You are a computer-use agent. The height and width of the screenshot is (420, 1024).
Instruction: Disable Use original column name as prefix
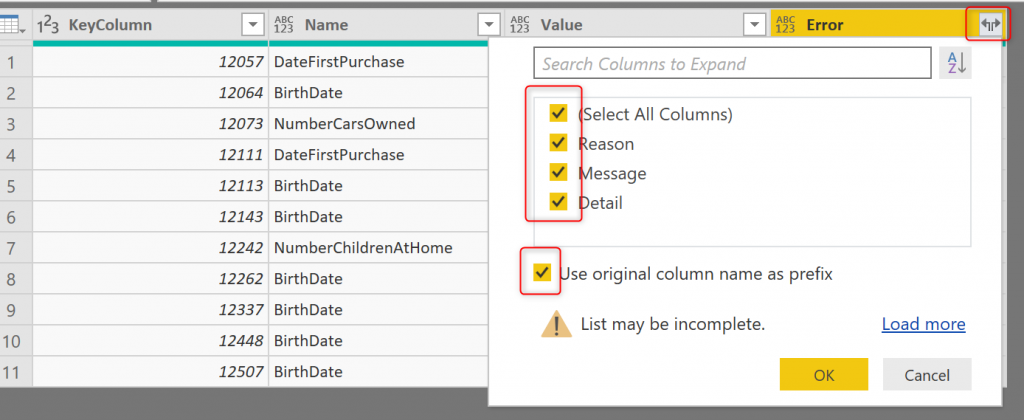click(x=541, y=272)
